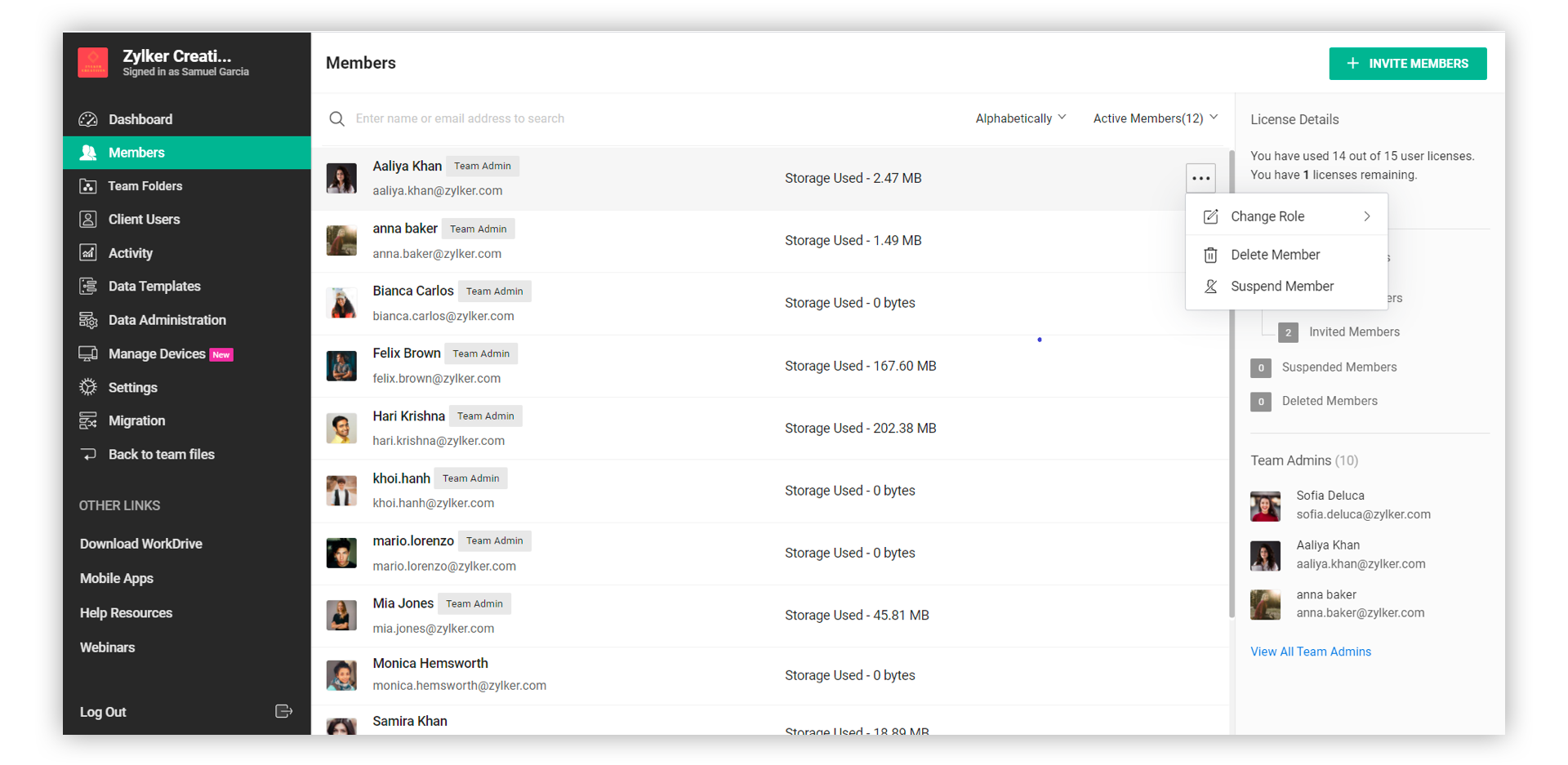Click the INVITE MEMBERS button
The image size is (1568, 765).
coord(1407,64)
